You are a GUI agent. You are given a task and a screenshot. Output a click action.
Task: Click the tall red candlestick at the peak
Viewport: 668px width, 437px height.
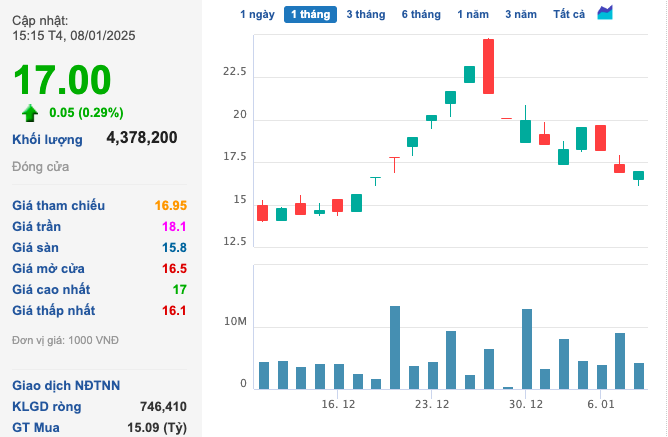tap(488, 67)
